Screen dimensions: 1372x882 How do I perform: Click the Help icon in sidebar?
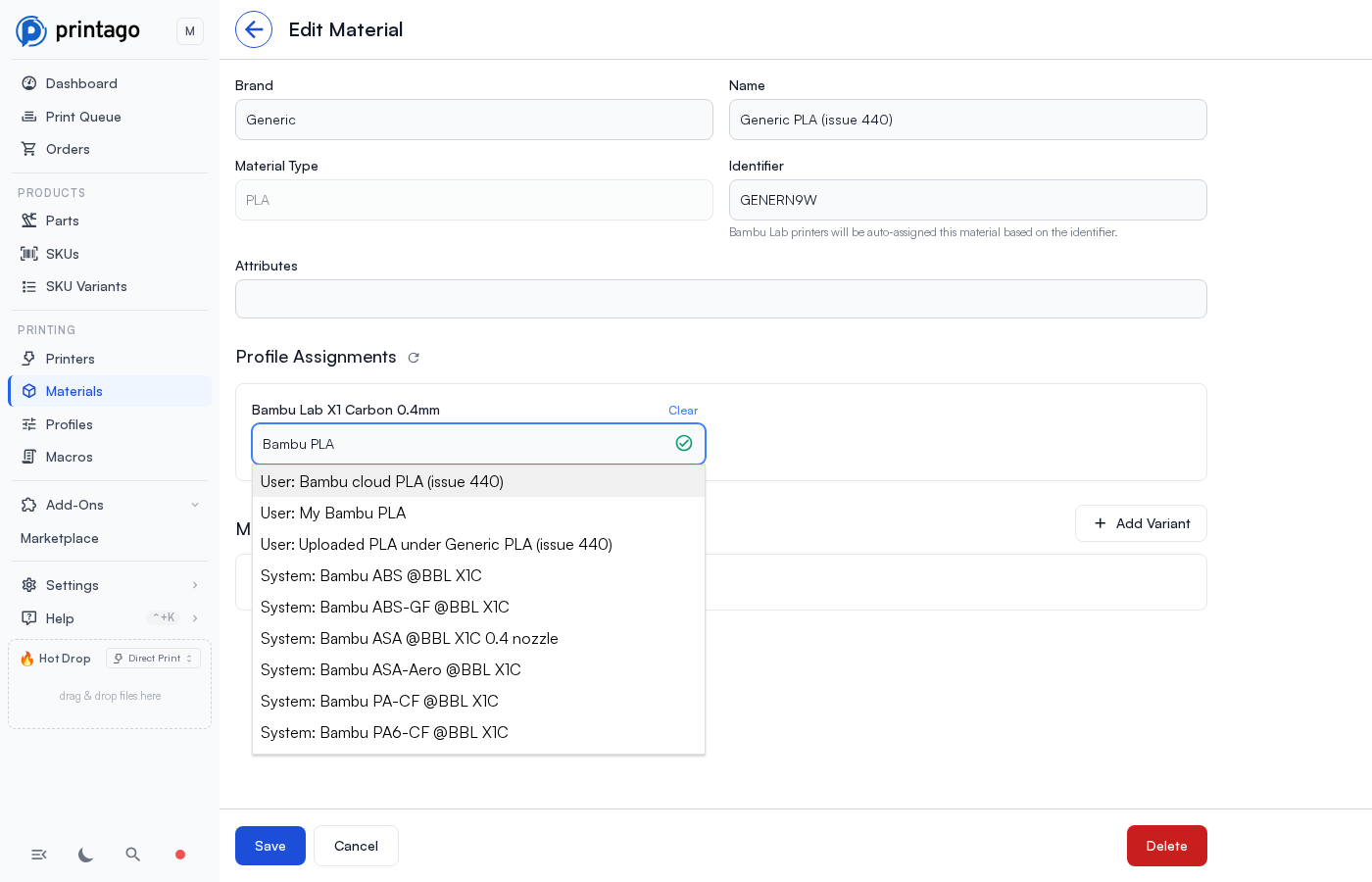(29, 618)
